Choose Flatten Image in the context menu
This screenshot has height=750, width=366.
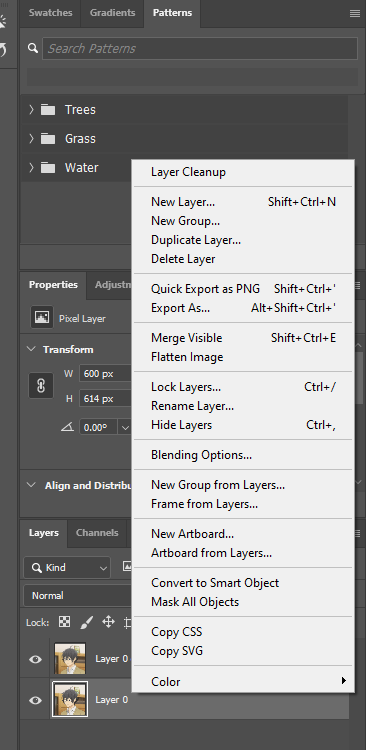coord(187,357)
